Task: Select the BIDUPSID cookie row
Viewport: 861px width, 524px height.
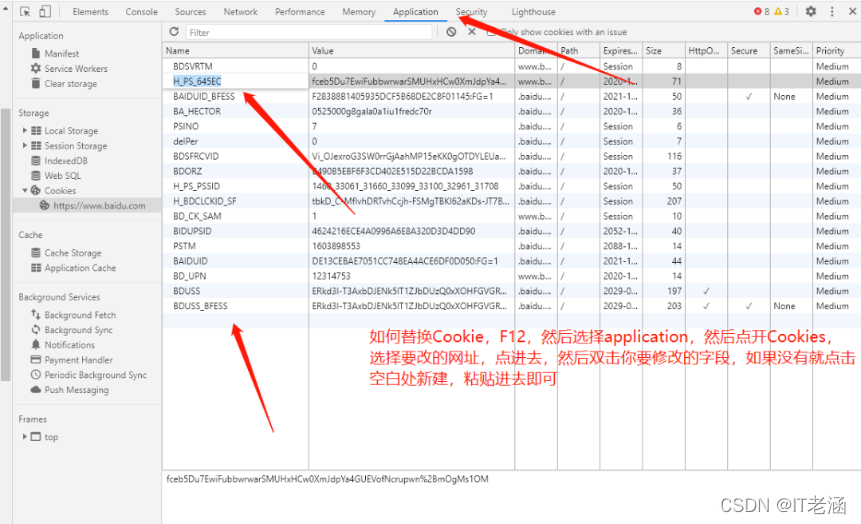Action: point(511,231)
